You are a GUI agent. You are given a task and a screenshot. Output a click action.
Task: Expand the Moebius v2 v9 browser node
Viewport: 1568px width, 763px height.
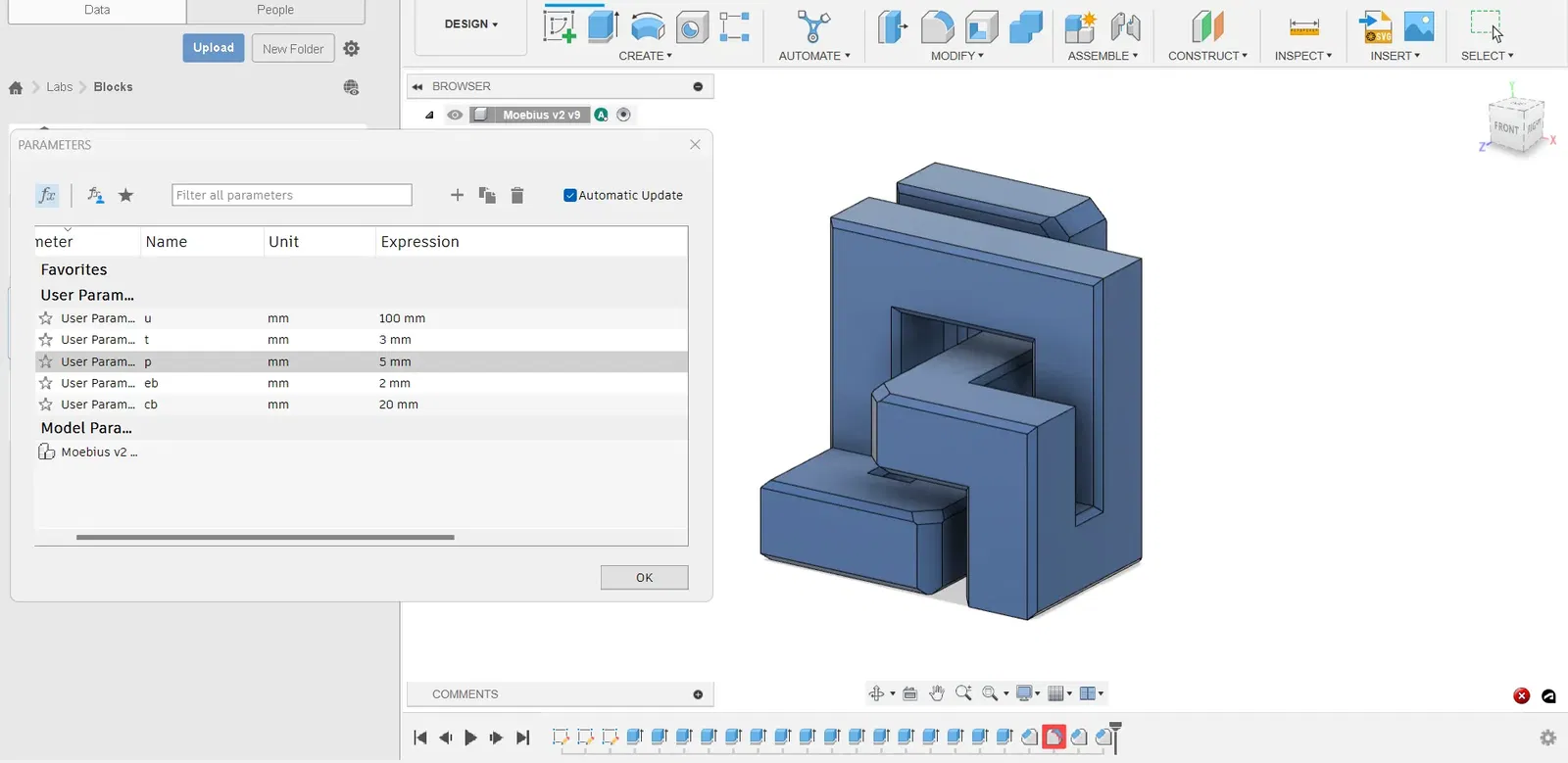[x=429, y=115]
